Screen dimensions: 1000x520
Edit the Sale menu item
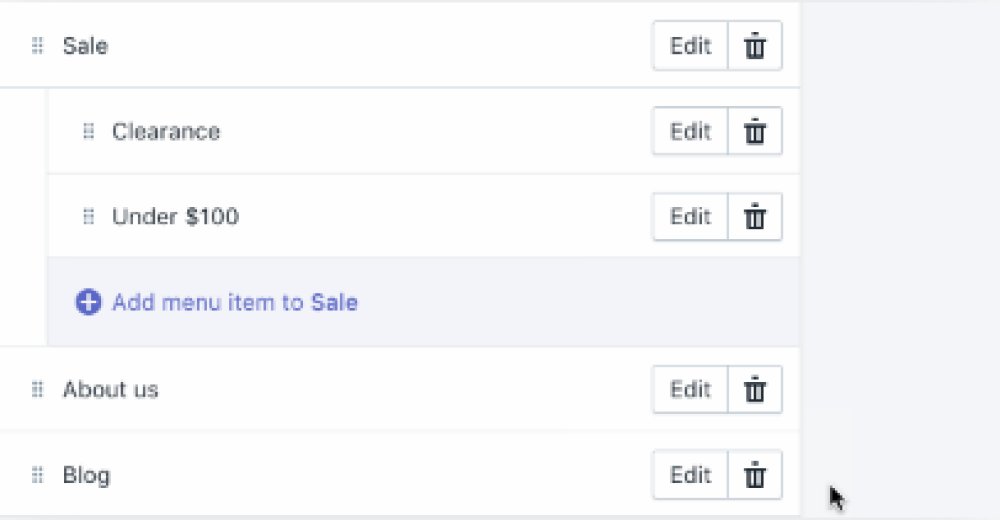pos(690,46)
